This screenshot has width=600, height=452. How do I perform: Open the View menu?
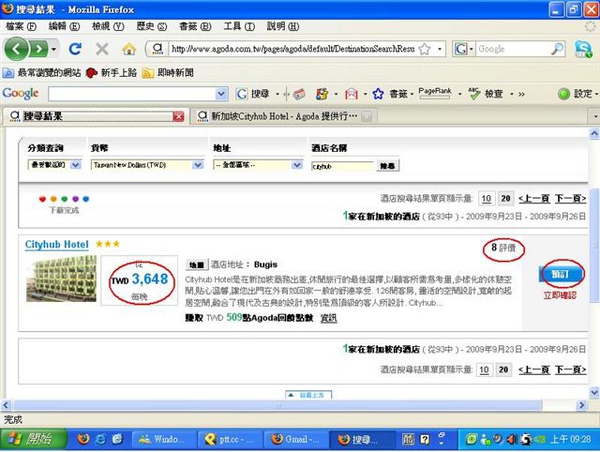(x=108, y=26)
